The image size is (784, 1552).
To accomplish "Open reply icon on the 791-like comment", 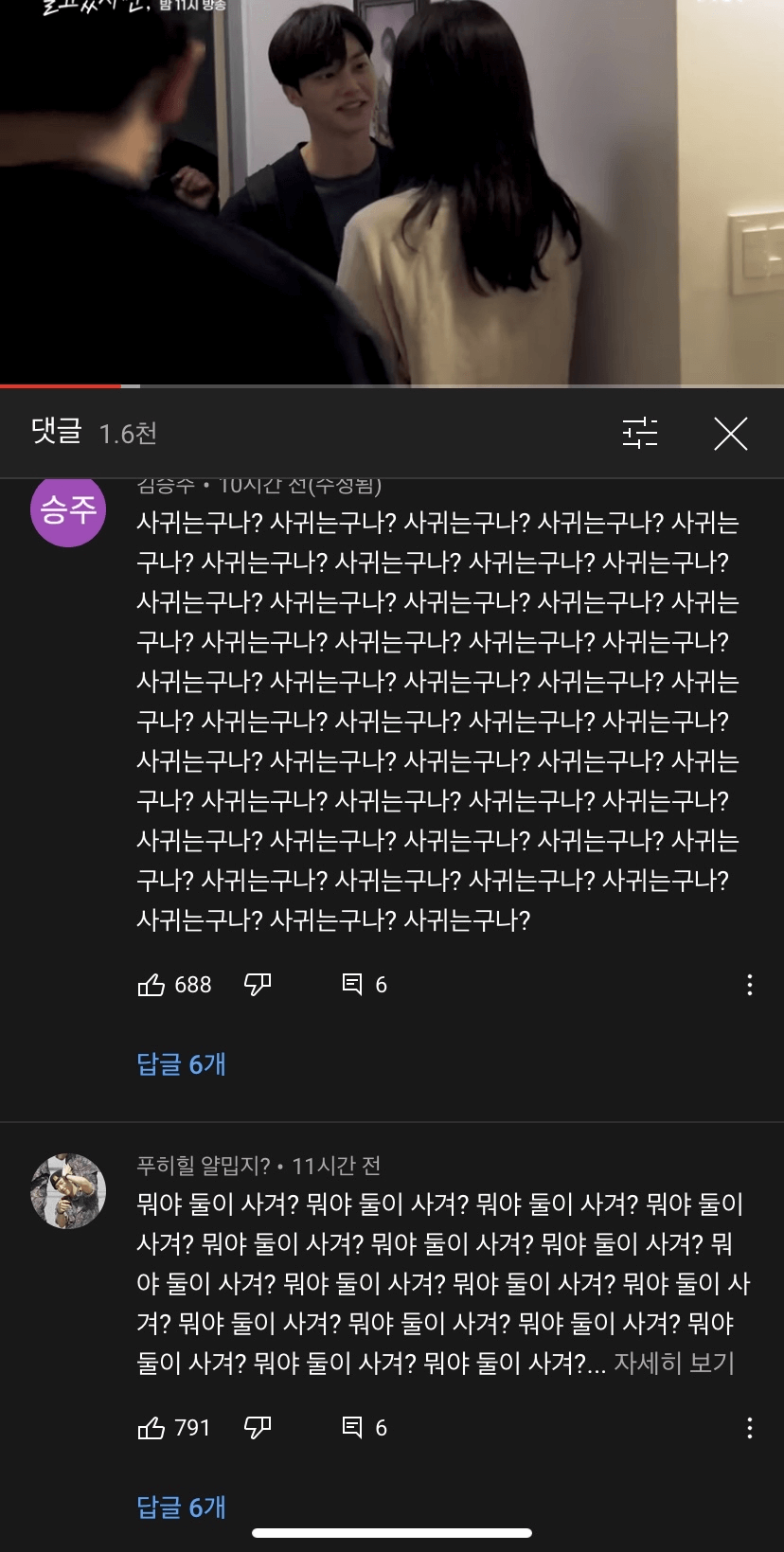I will [x=352, y=1428].
